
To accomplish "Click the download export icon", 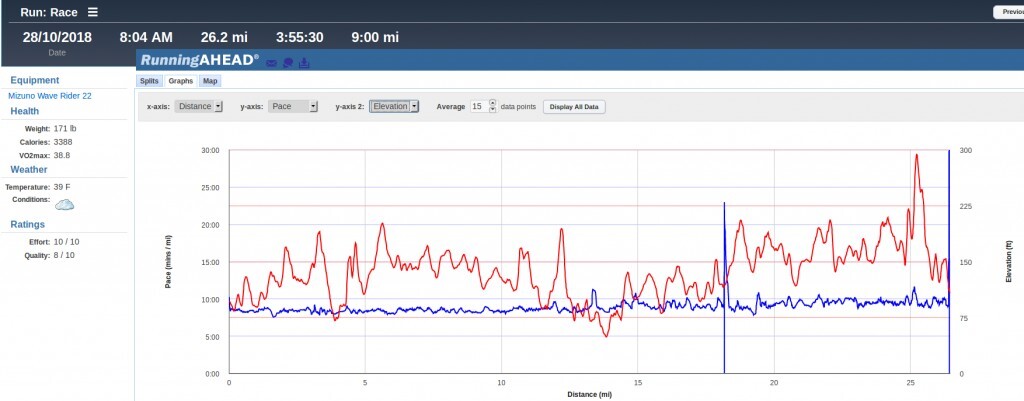I will click(304, 63).
